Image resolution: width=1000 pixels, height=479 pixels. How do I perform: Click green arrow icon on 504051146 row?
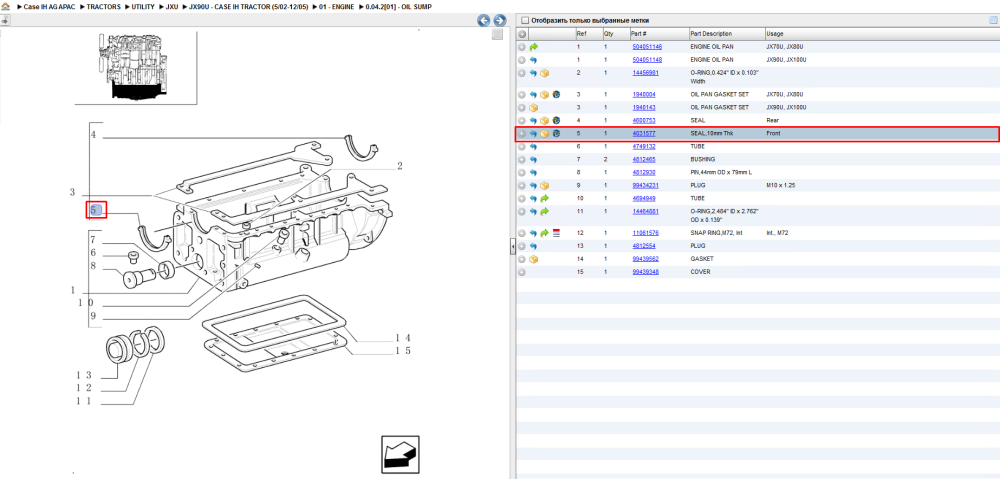click(534, 47)
